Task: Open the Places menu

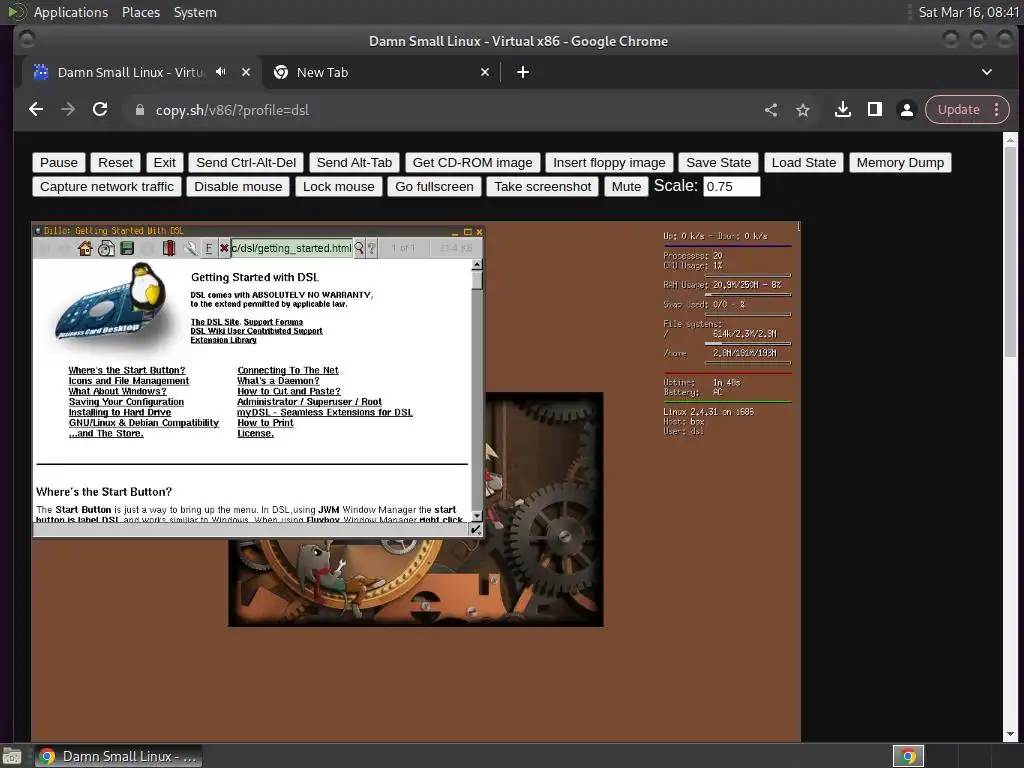Action: coord(141,12)
